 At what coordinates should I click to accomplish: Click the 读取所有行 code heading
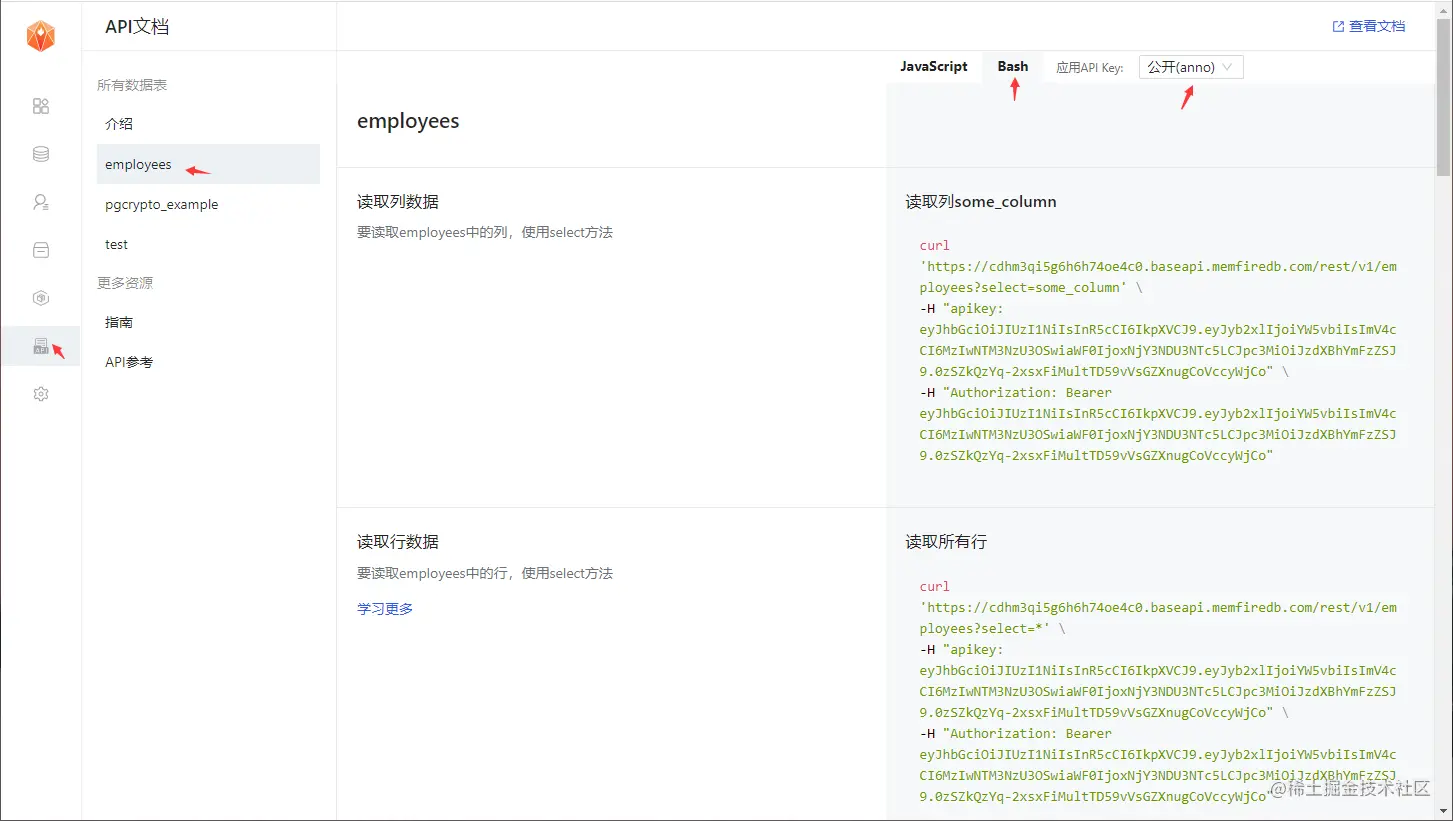pyautogui.click(x=946, y=541)
